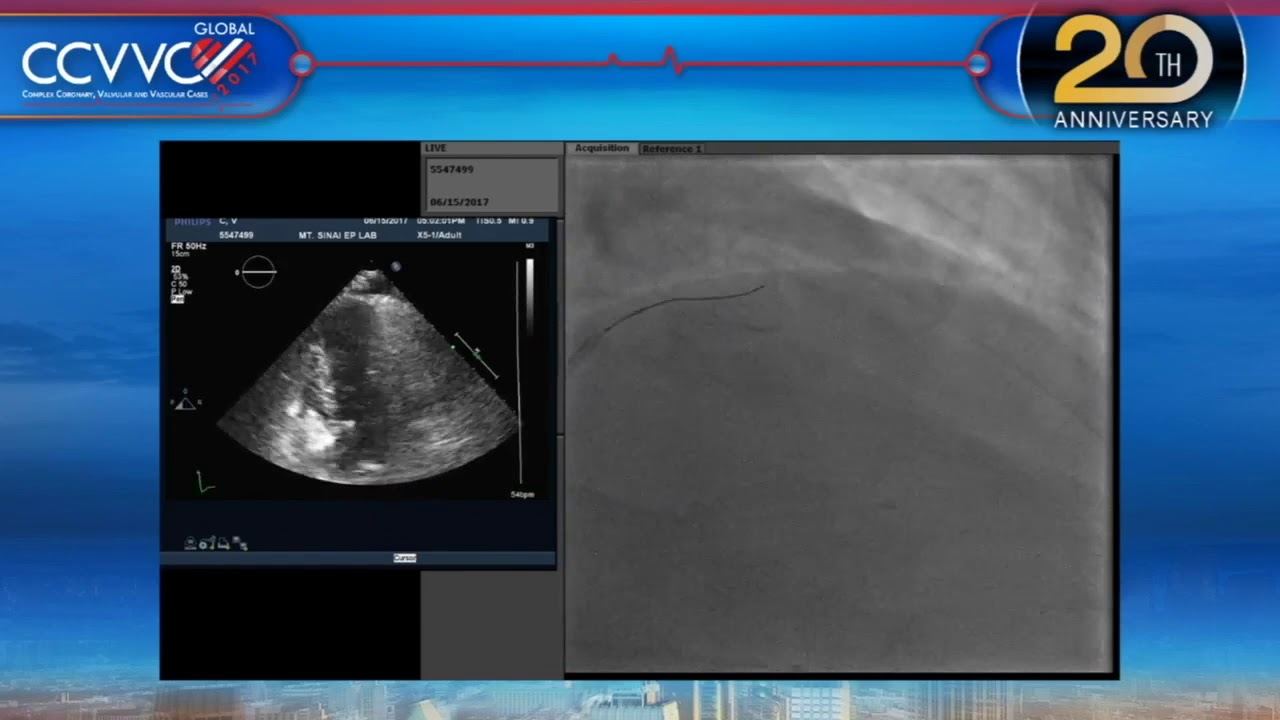Click the 54bpm heart rate readout
The height and width of the screenshot is (720, 1280).
(523, 495)
